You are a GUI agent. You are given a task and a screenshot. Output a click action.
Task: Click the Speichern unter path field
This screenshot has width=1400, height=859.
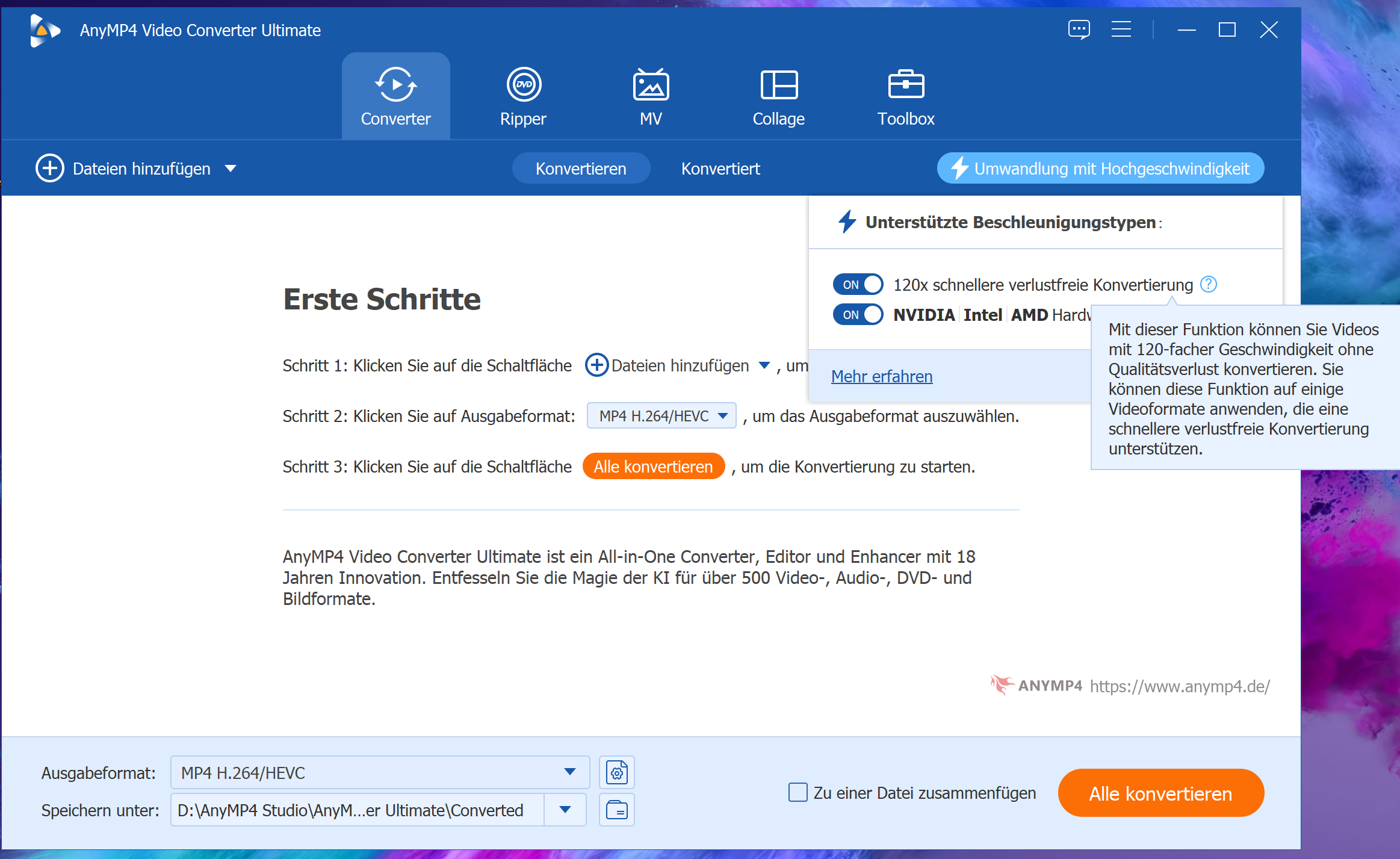pos(358,810)
